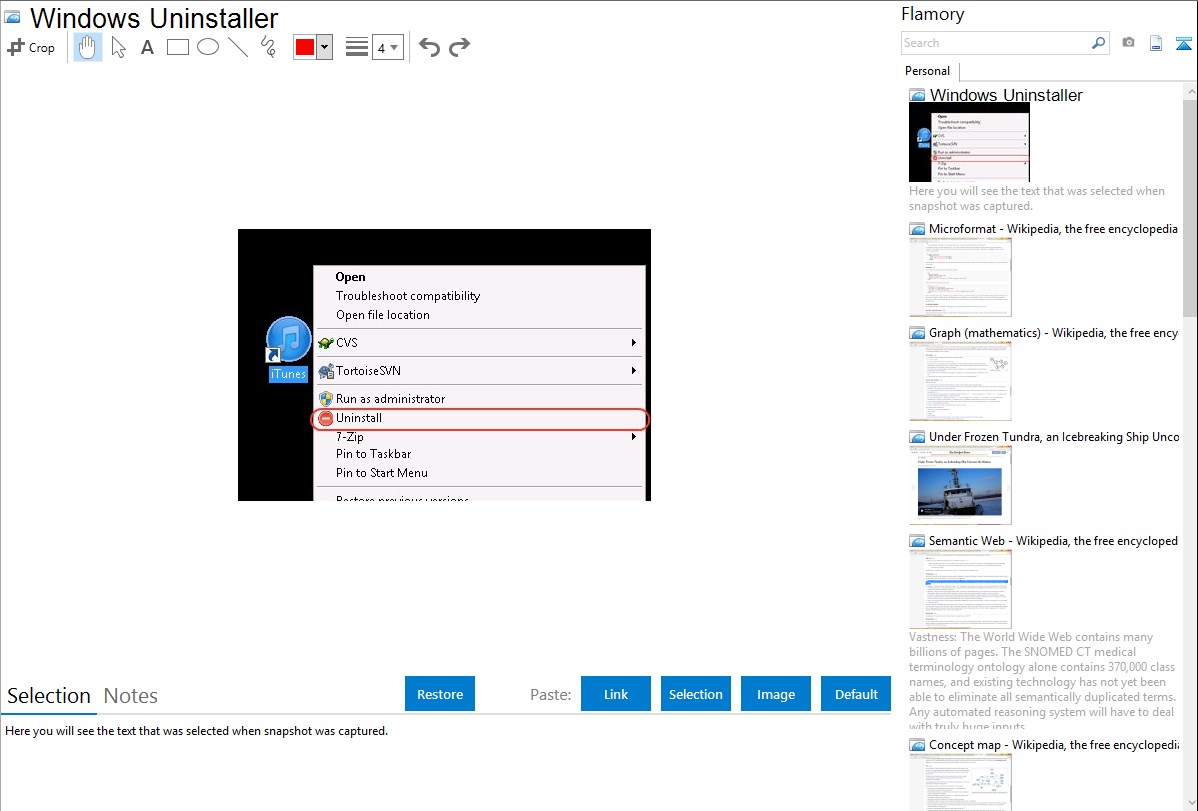Open the Selection tab
The image size is (1198, 811).
(x=49, y=696)
